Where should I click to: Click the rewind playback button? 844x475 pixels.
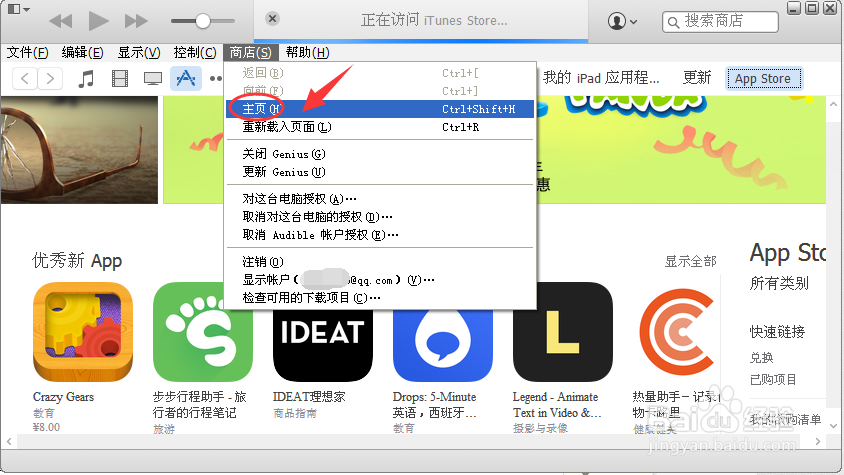(60, 21)
